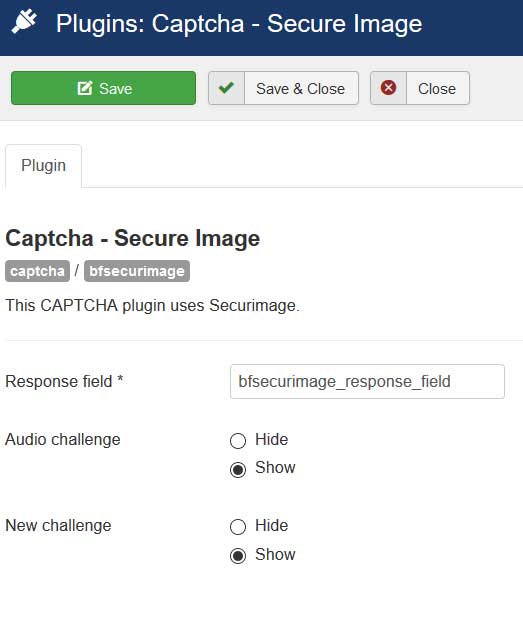Click the Plugins page title text
The image size is (523, 619).
coord(239,24)
